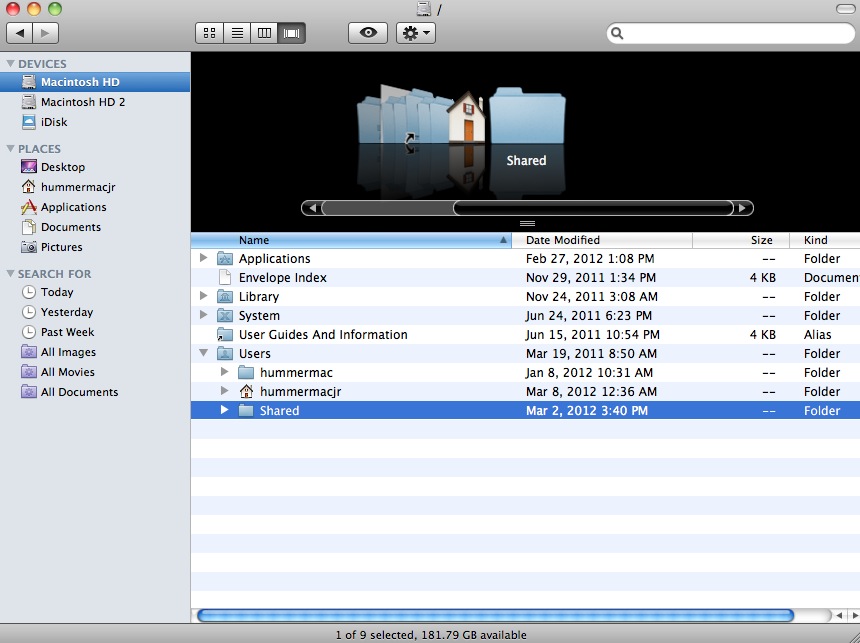Screen dimensions: 860x643
Task: Switch to Icon view mode
Action: tap(209, 32)
